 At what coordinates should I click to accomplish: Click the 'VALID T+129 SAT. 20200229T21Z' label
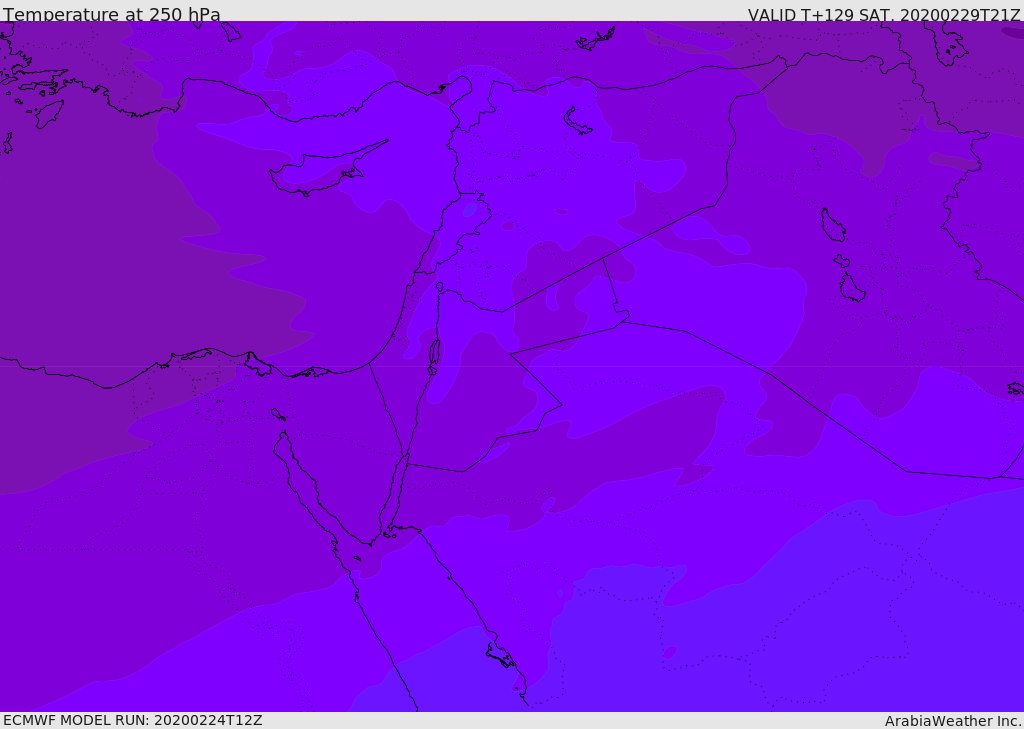pyautogui.click(x=884, y=15)
